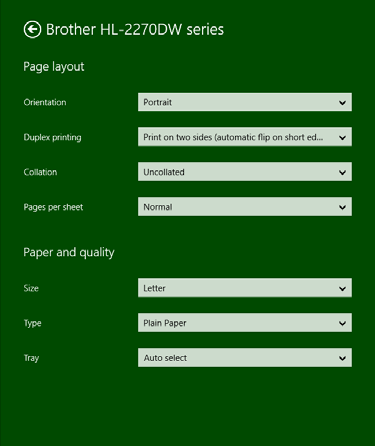Screen dimensions: 375x446
Task: Open the Tray dropdown showing Auto select
Action: (x=245, y=358)
